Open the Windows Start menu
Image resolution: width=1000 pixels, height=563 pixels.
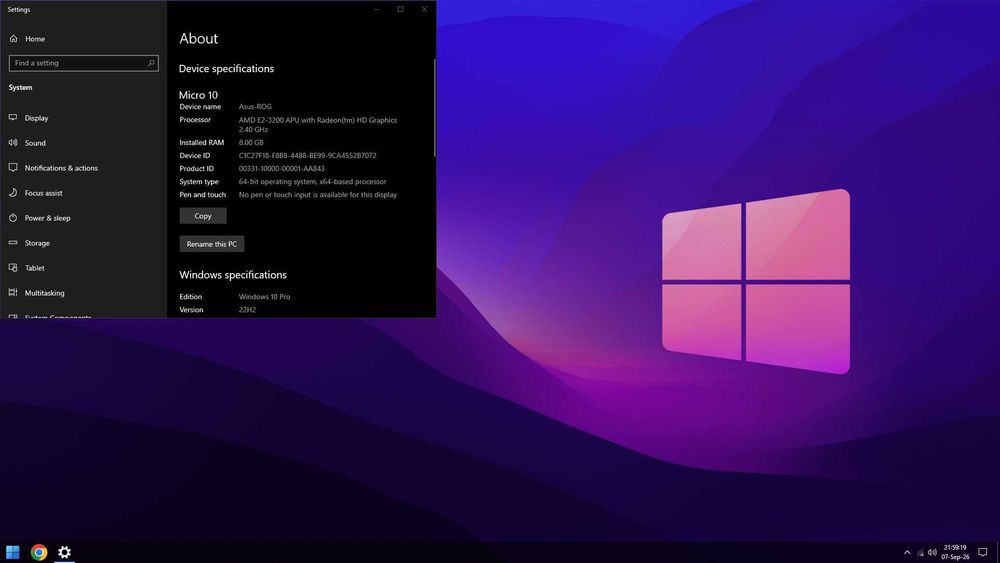[x=13, y=552]
